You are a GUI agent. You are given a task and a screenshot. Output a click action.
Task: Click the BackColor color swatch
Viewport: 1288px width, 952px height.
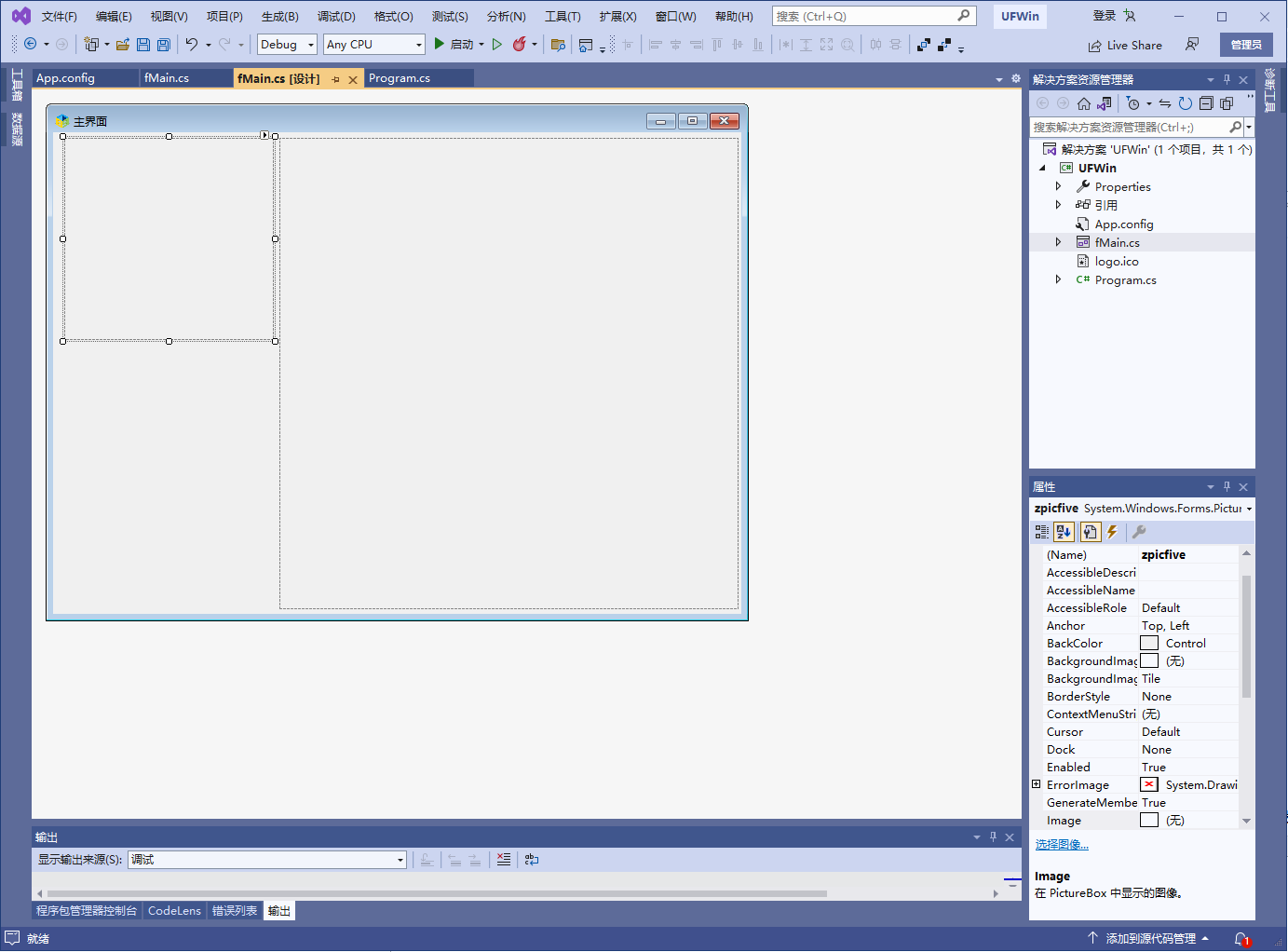(x=1149, y=644)
